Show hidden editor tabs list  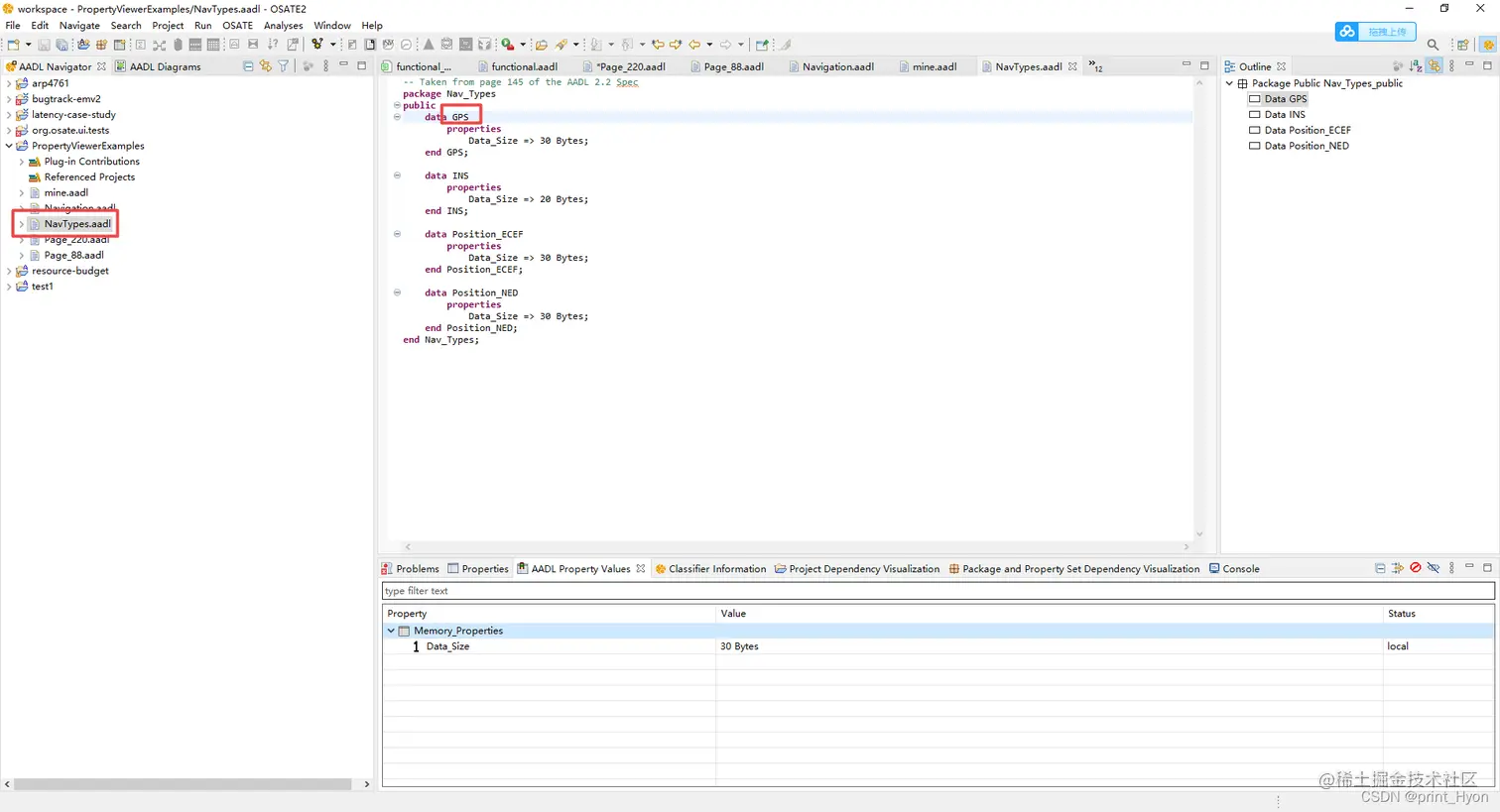(1095, 66)
